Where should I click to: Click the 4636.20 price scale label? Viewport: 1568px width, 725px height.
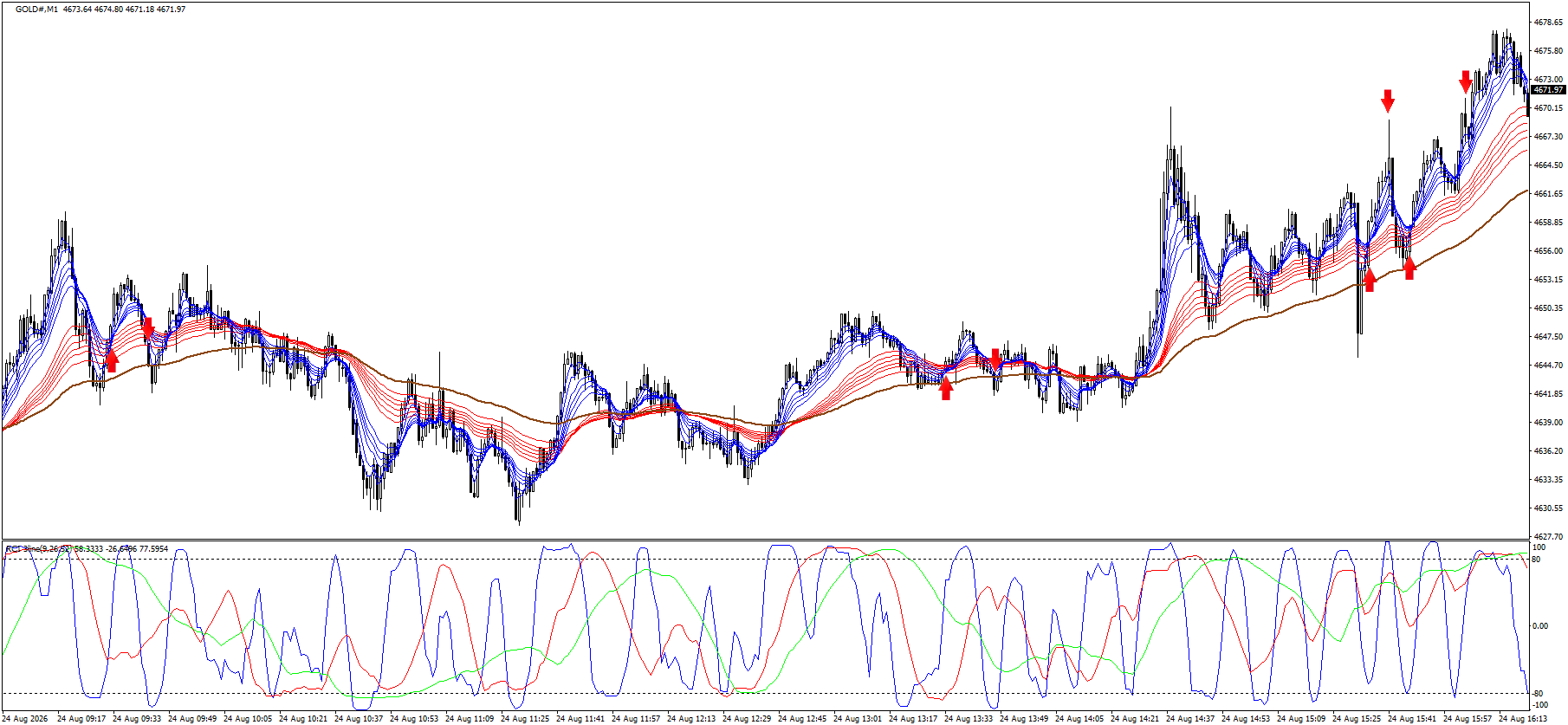coord(1548,451)
